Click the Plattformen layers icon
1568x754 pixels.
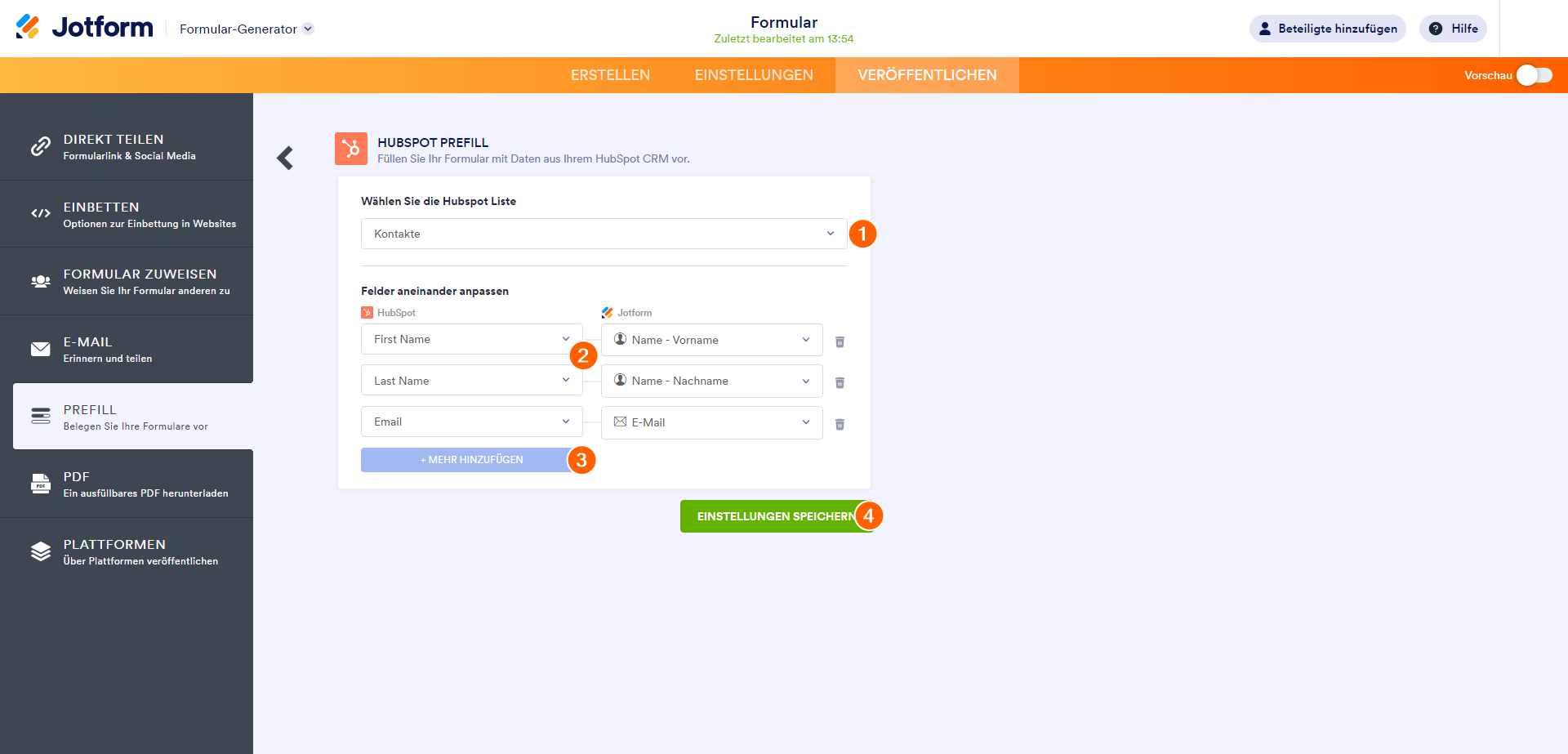pos(41,551)
